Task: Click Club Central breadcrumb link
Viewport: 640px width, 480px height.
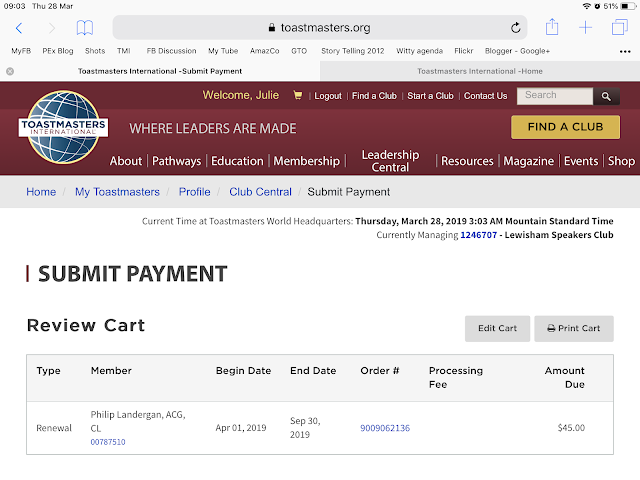Action: pos(260,192)
